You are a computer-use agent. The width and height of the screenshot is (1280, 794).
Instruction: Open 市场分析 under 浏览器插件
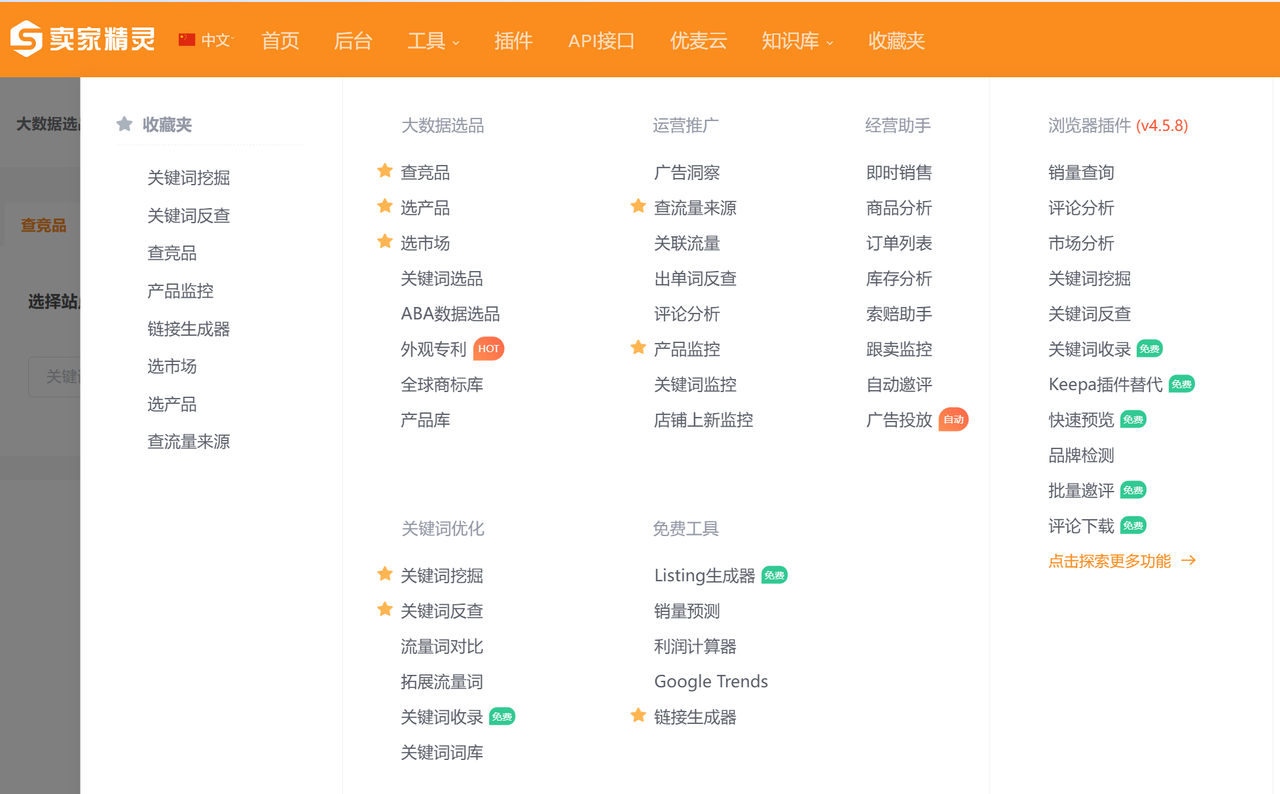(x=1081, y=243)
